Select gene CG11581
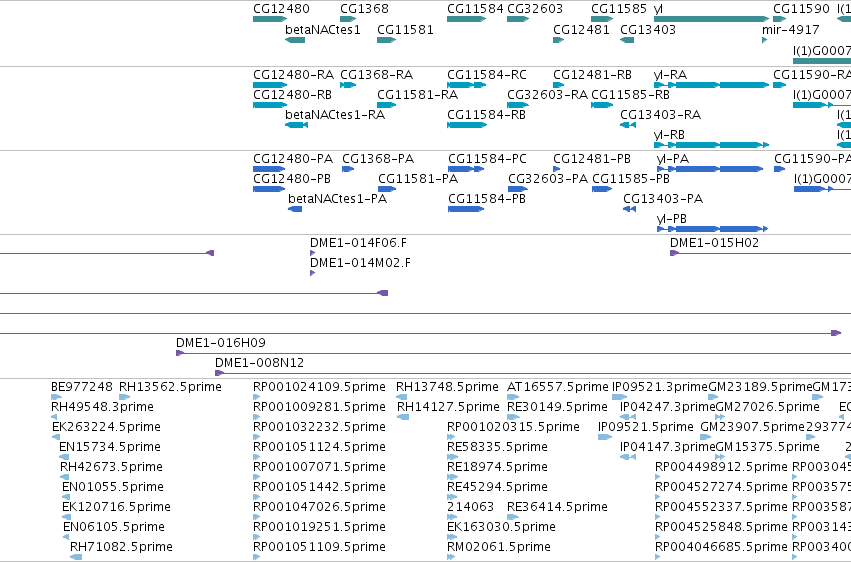Viewport: 851px width, 562px height. pyautogui.click(x=386, y=40)
